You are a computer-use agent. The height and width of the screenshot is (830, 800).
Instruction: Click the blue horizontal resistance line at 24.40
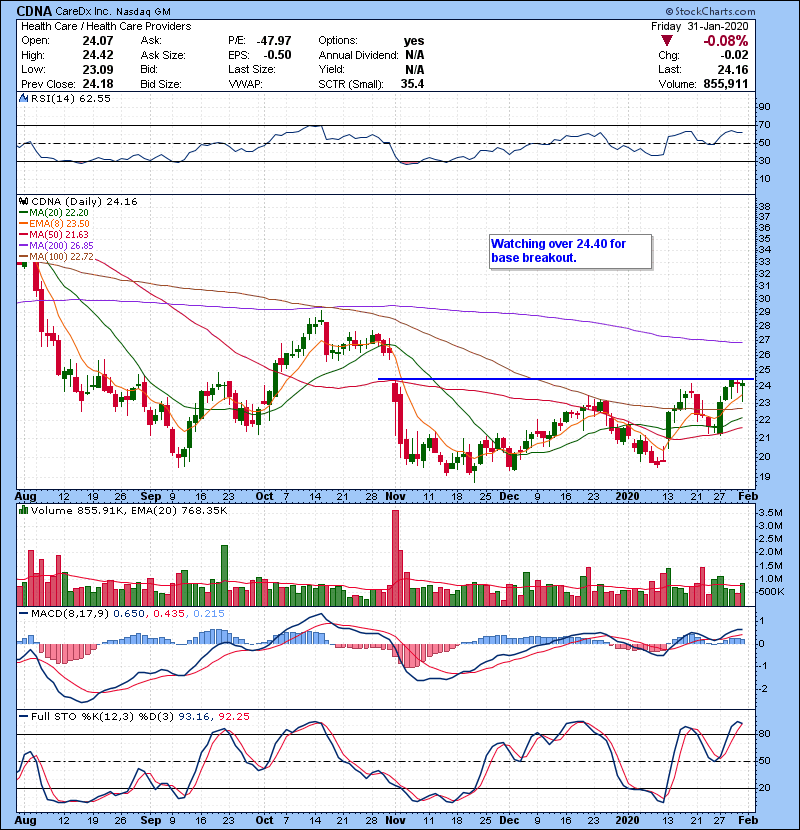565,379
